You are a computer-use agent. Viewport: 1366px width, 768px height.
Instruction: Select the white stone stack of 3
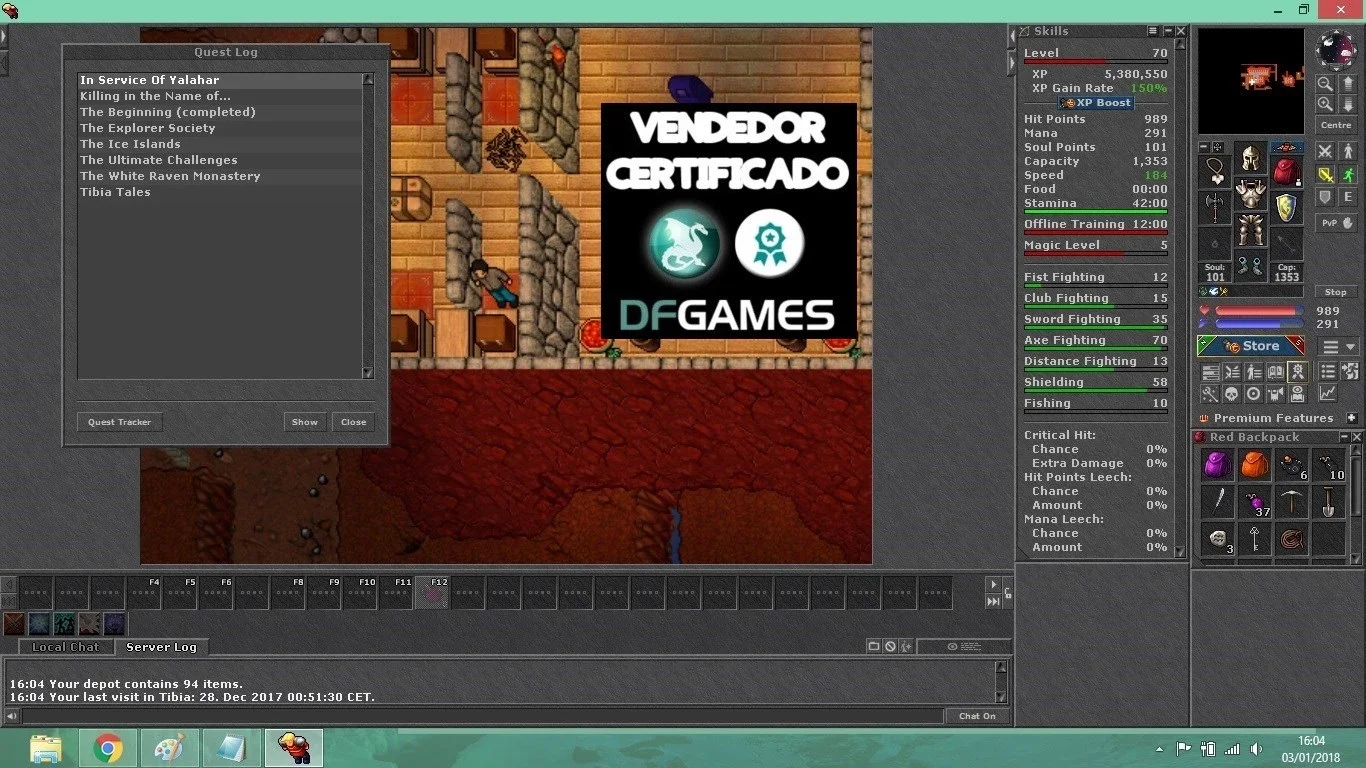coord(1217,539)
